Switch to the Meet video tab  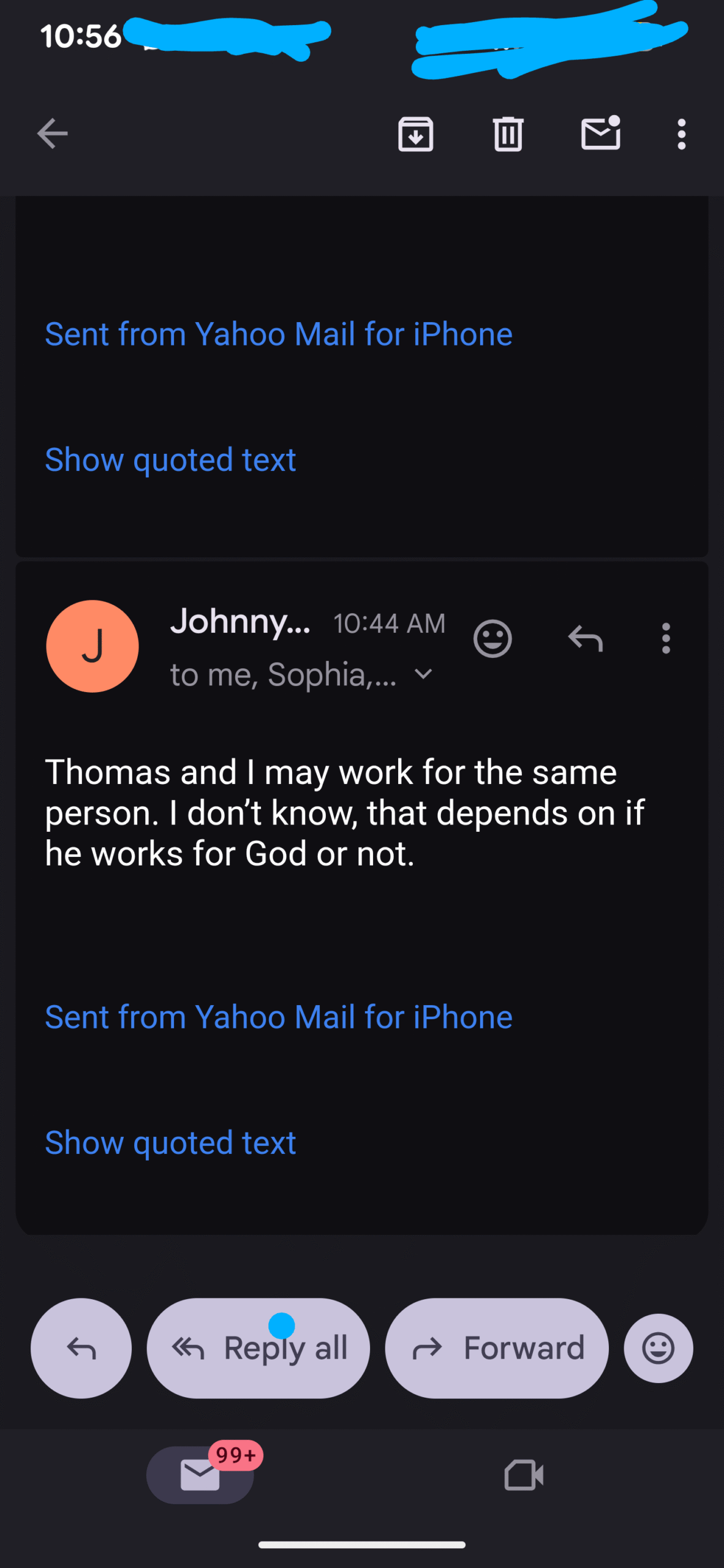click(524, 1475)
